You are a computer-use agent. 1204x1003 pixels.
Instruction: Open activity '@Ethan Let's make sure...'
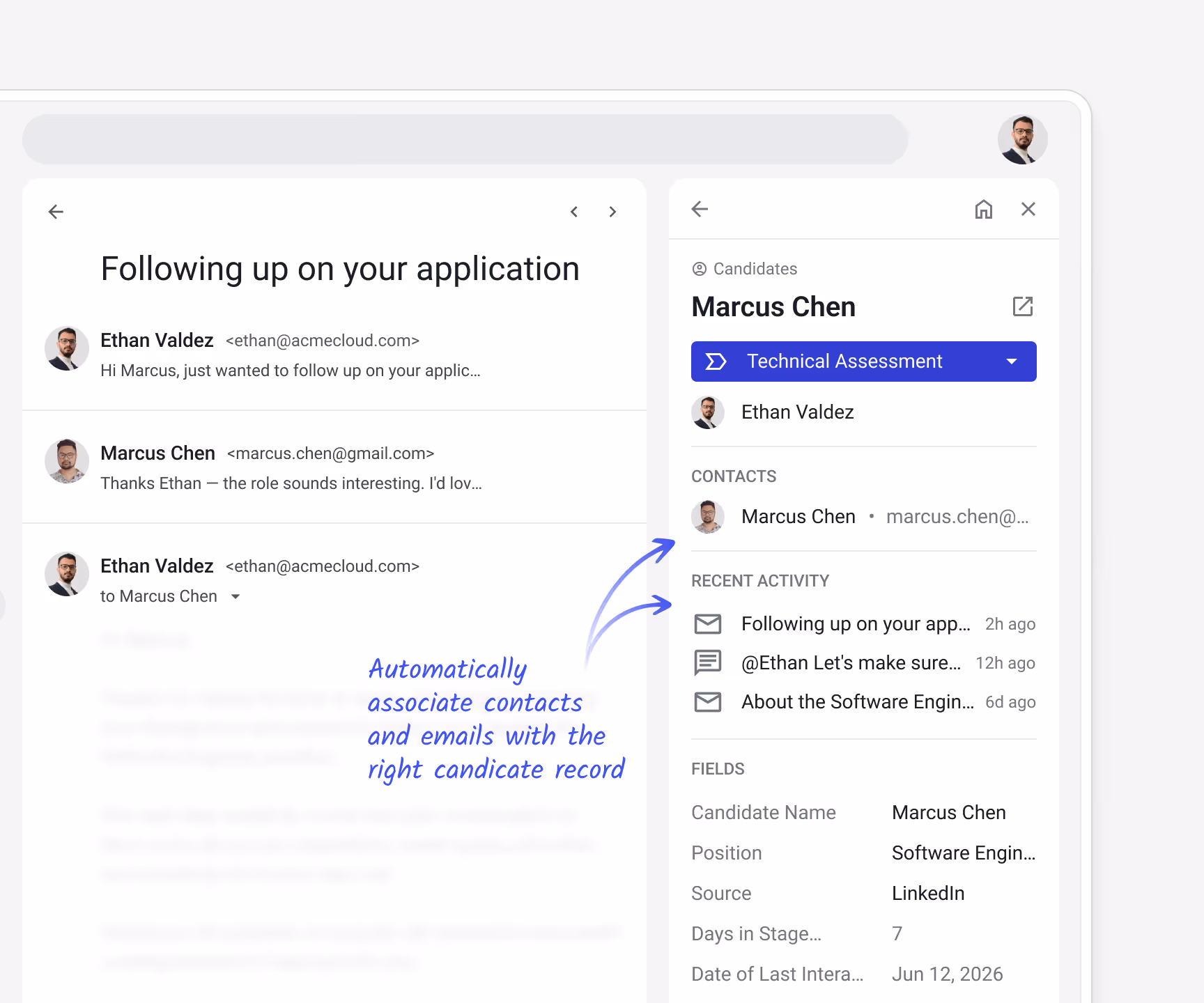(851, 663)
